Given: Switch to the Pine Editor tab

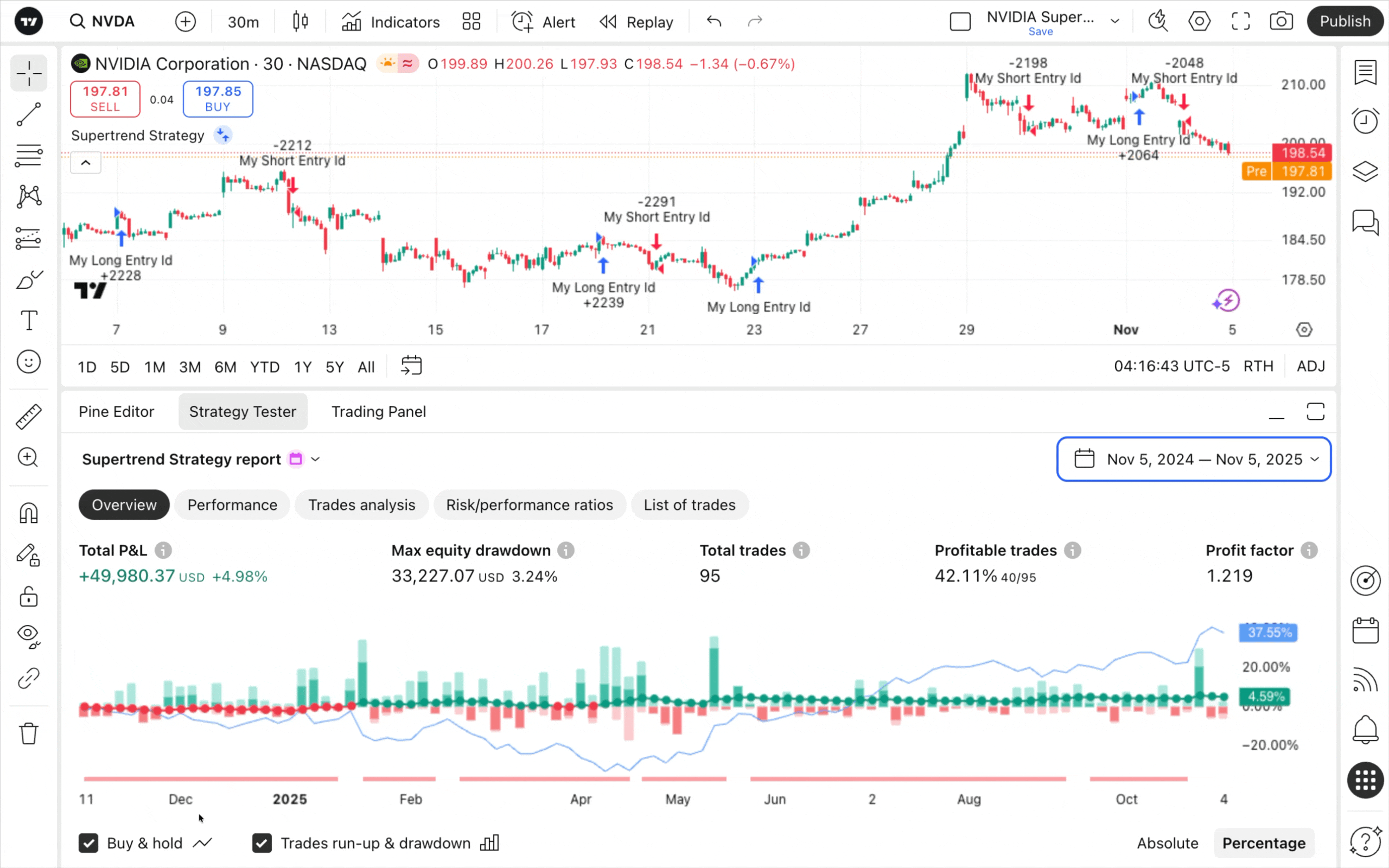Looking at the screenshot, I should coord(117,412).
